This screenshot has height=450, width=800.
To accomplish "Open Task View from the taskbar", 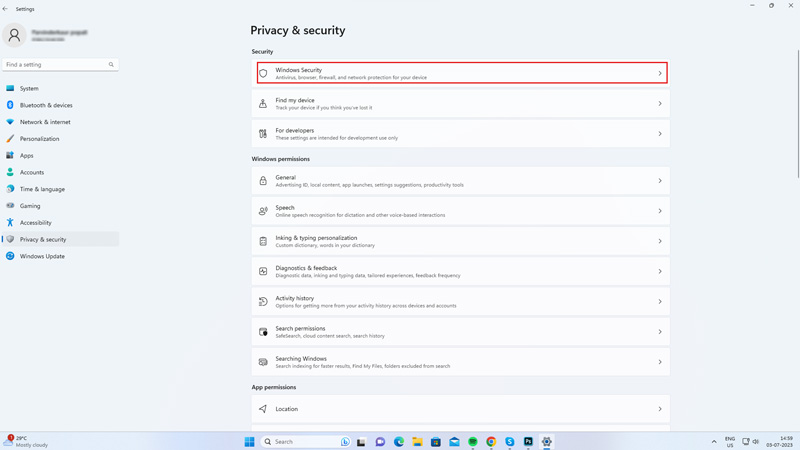I will tap(361, 442).
